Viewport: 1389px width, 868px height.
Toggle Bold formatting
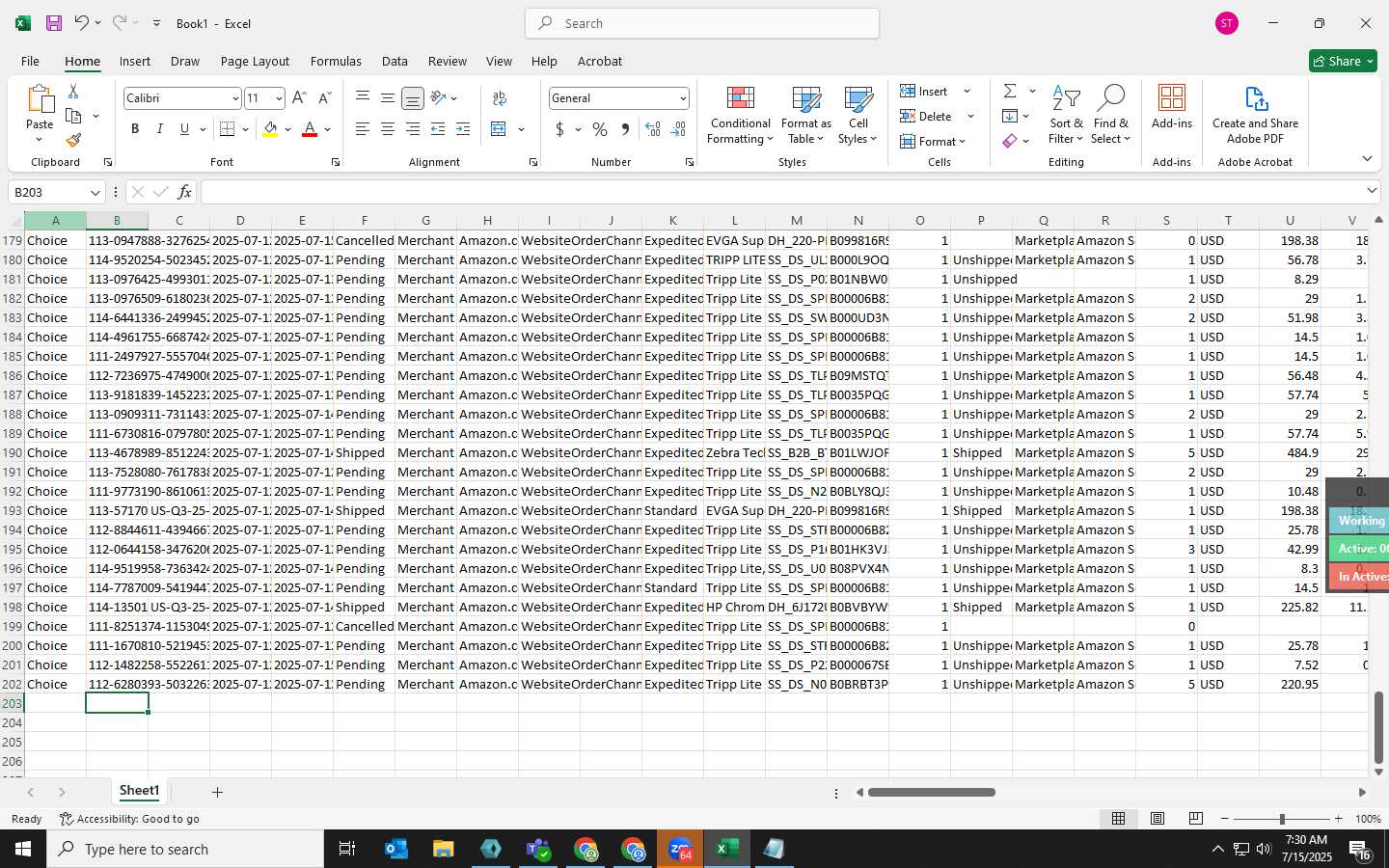pyautogui.click(x=135, y=129)
